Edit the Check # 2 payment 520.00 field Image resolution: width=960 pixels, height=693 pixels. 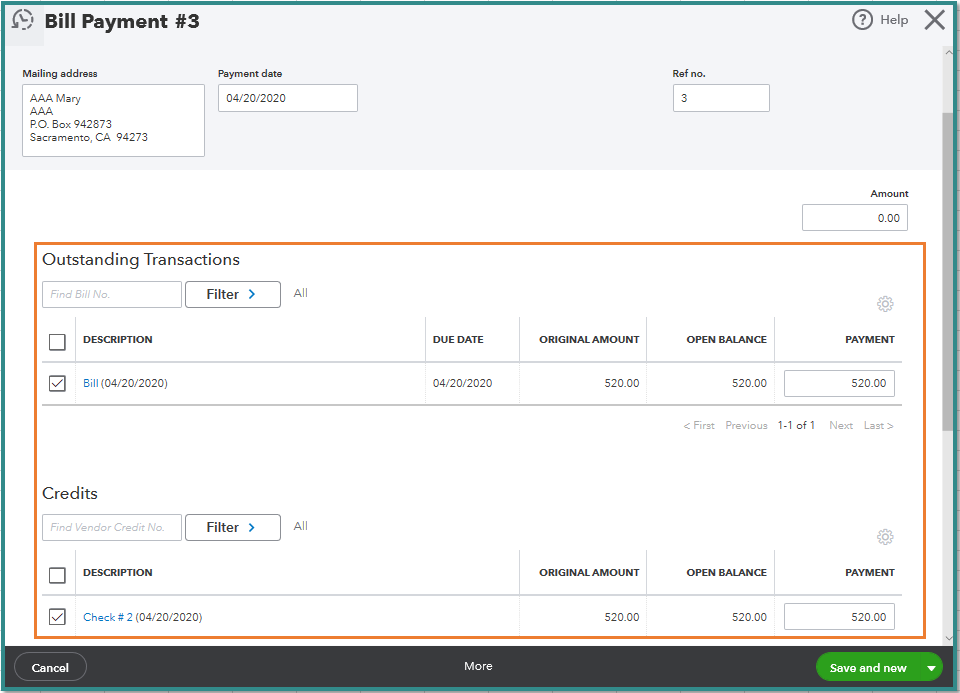tap(839, 616)
